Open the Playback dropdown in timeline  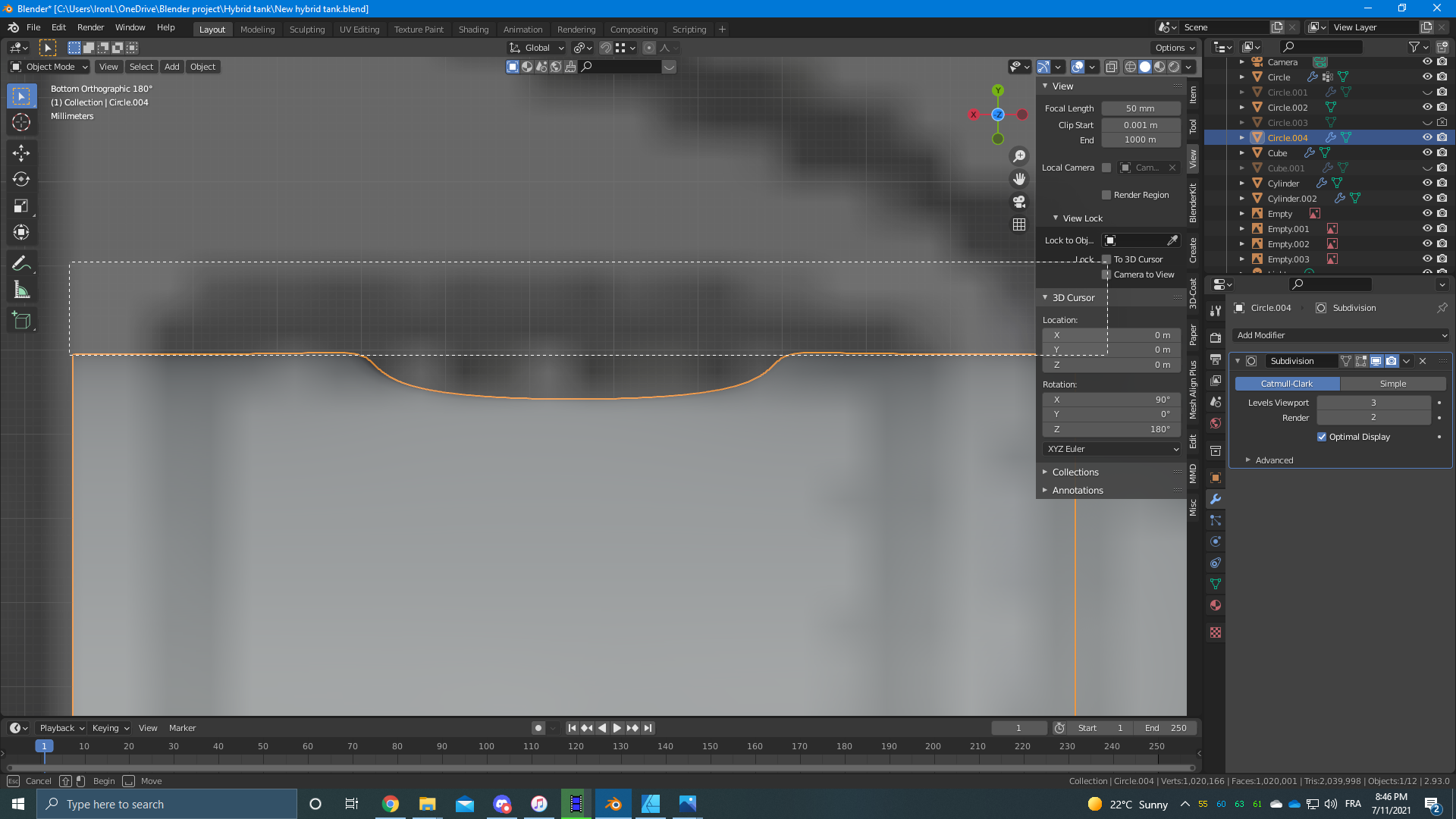[x=61, y=728]
